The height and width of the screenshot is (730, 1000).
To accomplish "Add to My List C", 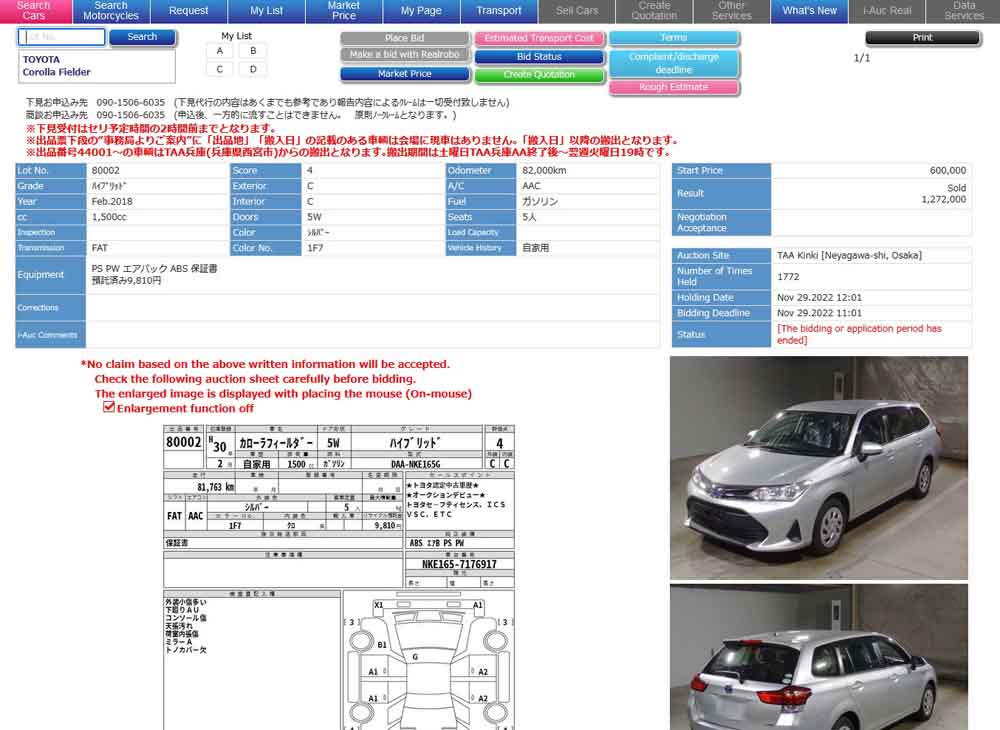I will pyautogui.click(x=220, y=69).
